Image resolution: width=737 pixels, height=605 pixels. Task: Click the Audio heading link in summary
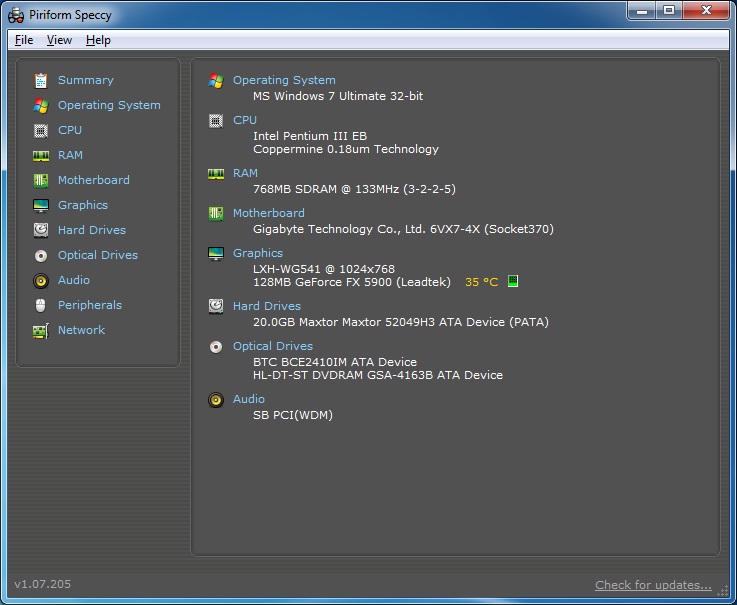tap(249, 399)
